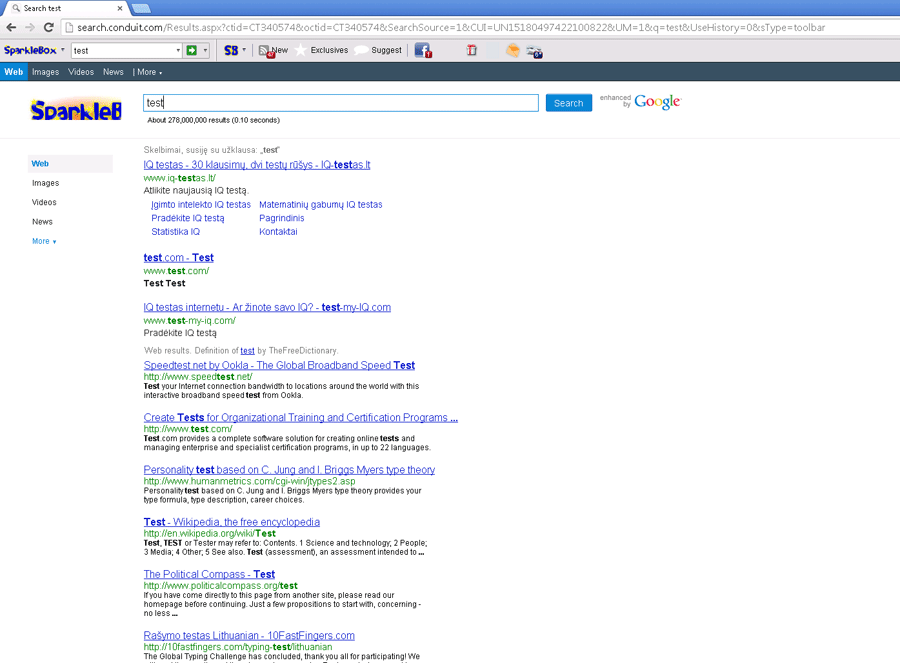Open the Test - Wikipedia result link

click(231, 522)
